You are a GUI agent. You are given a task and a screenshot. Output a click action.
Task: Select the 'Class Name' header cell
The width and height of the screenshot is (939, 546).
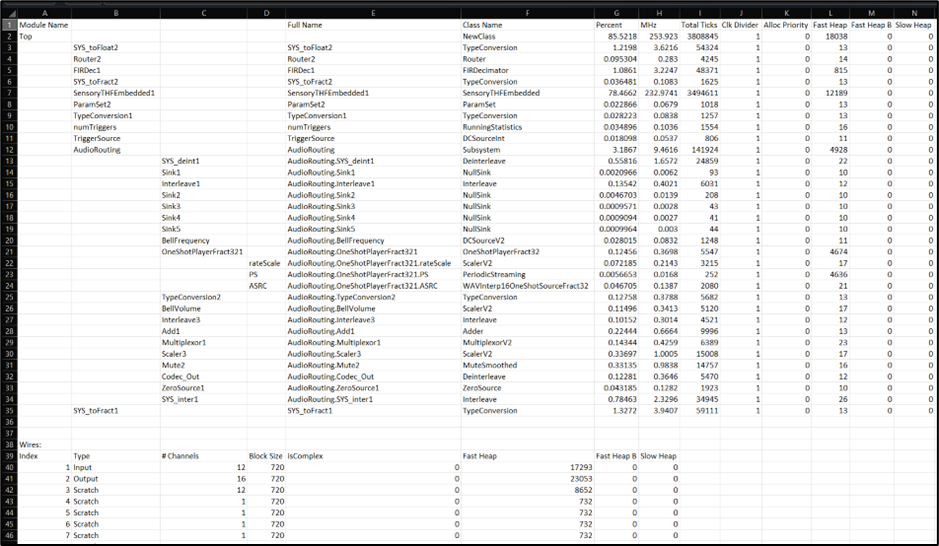point(483,24)
